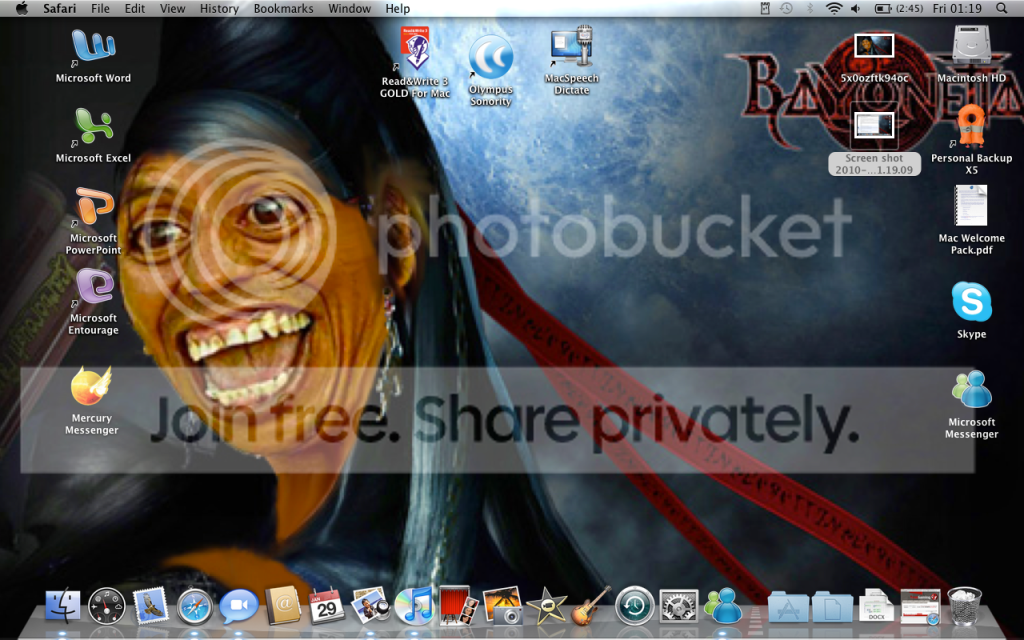Open the Safari application menu
Viewport: 1024px width, 640px height.
(59, 8)
